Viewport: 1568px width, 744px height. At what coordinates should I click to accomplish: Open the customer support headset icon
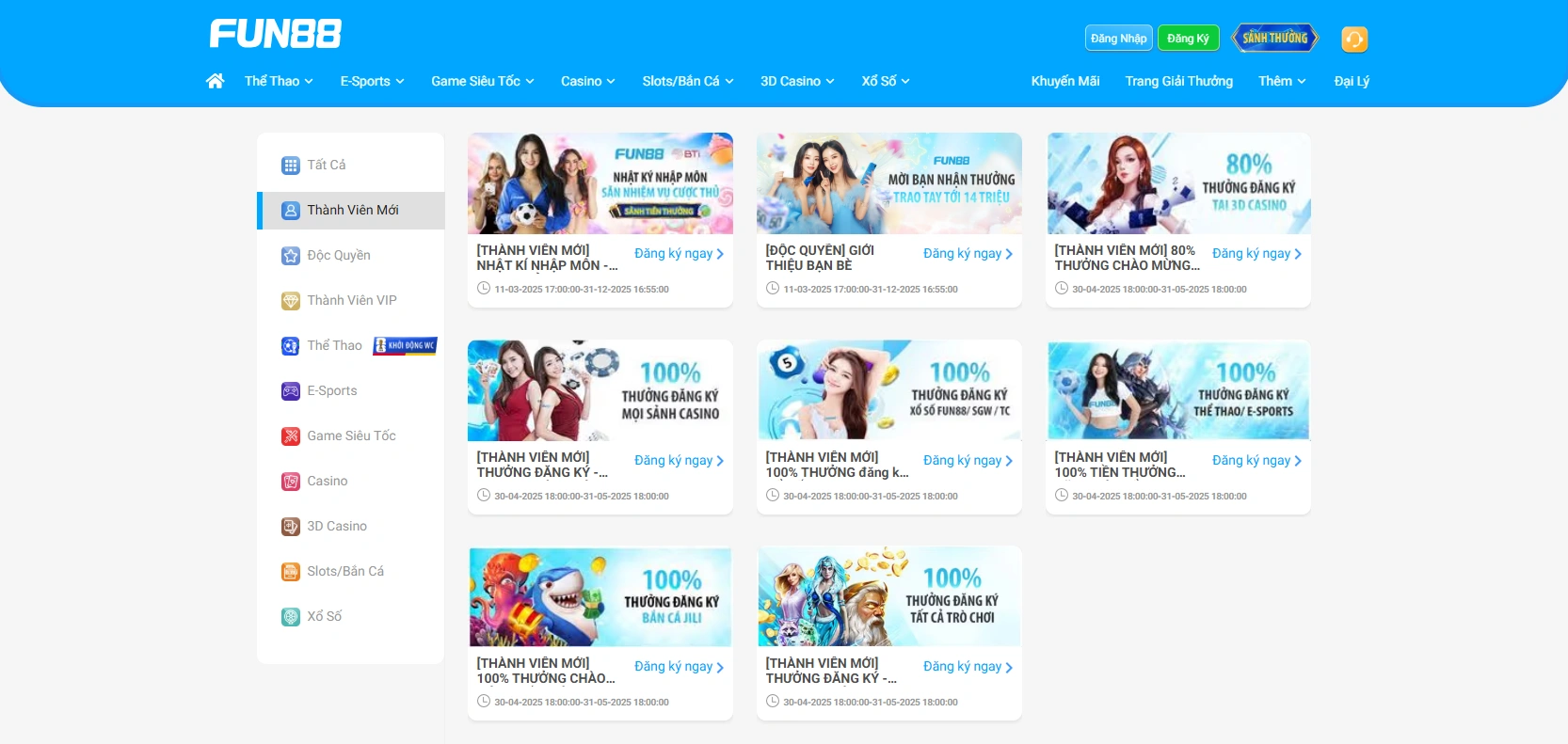click(x=1353, y=39)
